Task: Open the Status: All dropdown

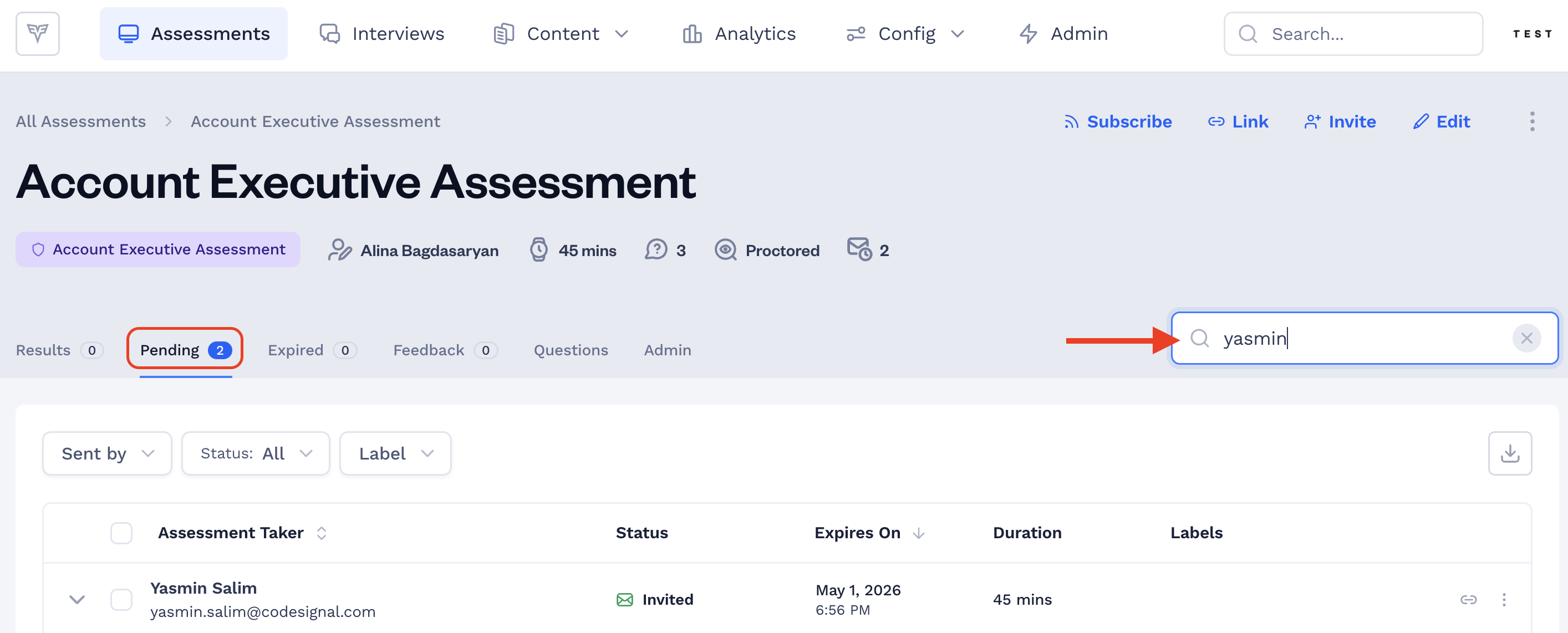Action: [x=256, y=453]
